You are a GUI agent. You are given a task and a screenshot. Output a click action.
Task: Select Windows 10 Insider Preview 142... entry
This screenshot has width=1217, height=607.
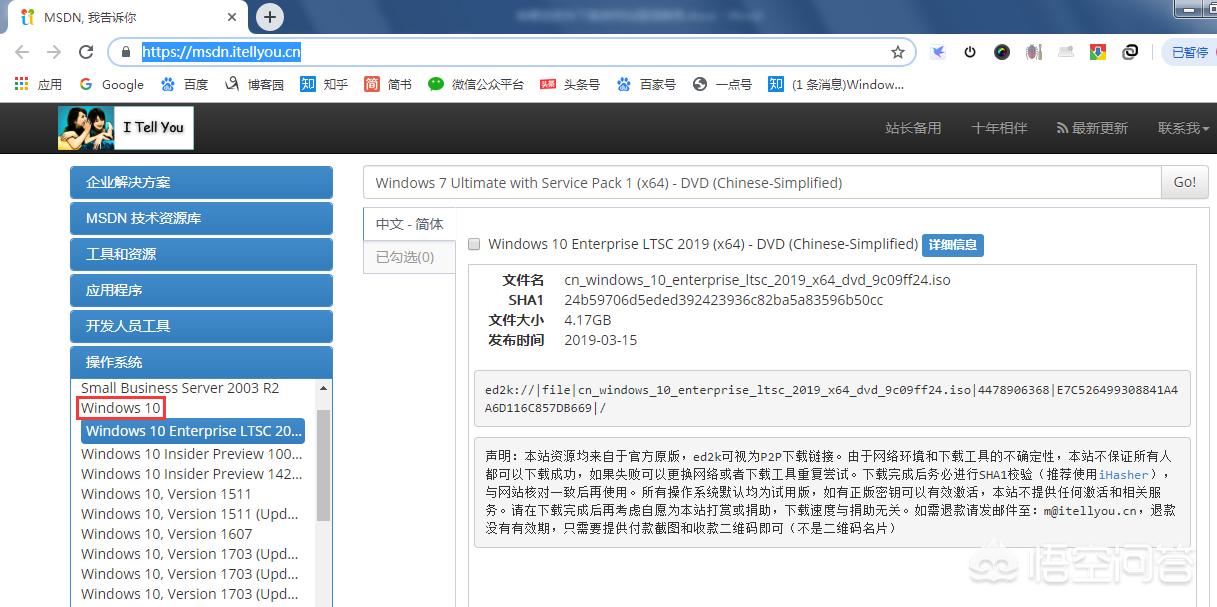[191, 474]
